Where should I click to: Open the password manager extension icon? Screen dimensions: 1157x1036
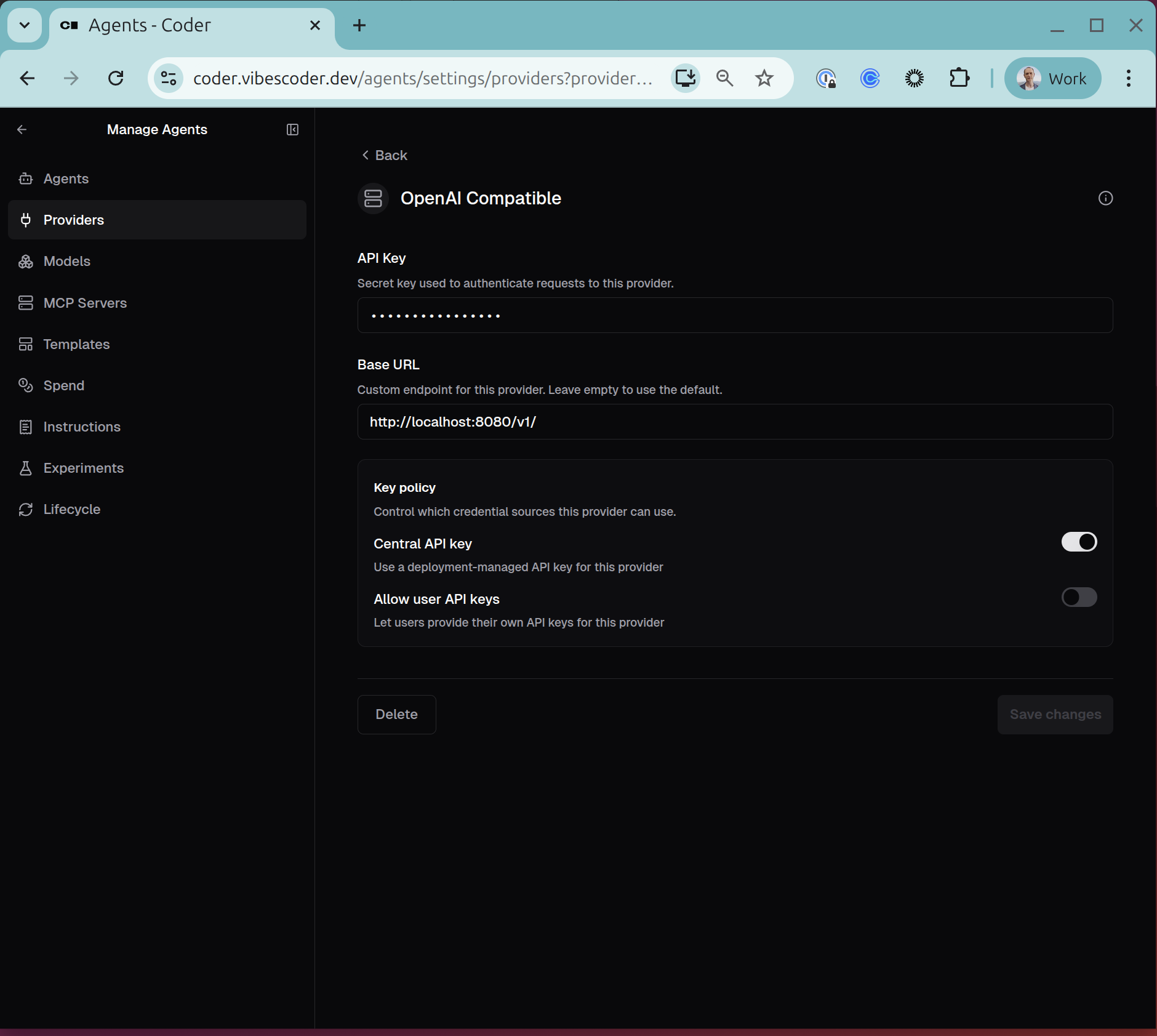pyautogui.click(x=826, y=78)
